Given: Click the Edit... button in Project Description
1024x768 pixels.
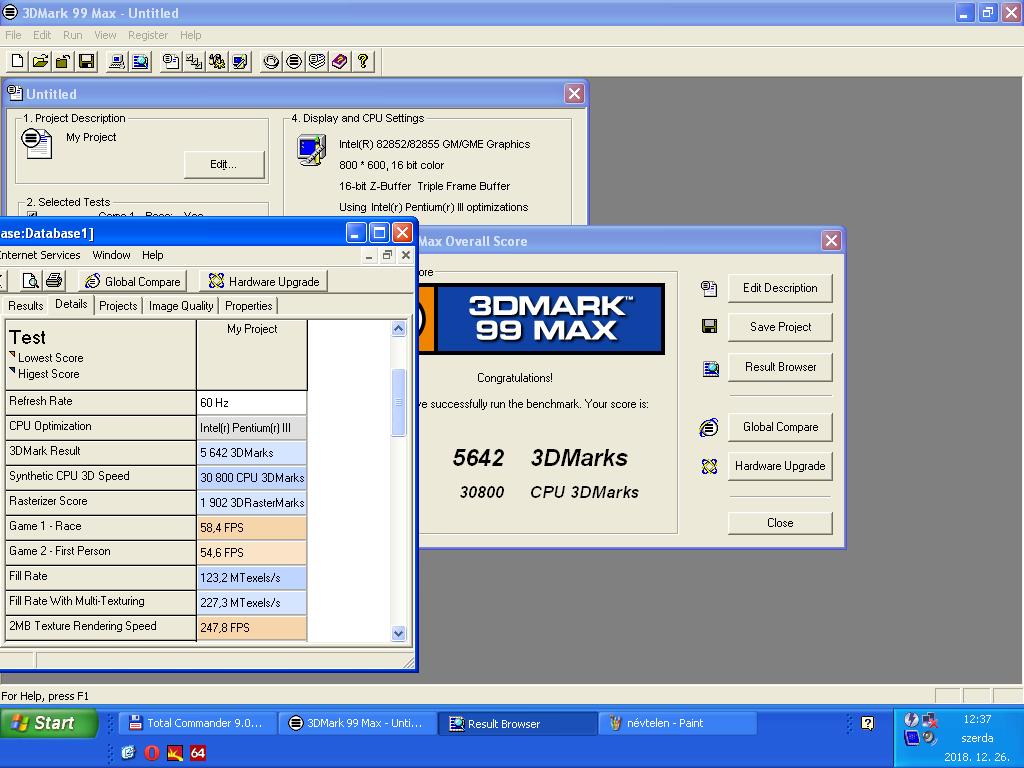Looking at the screenshot, I should [x=223, y=165].
